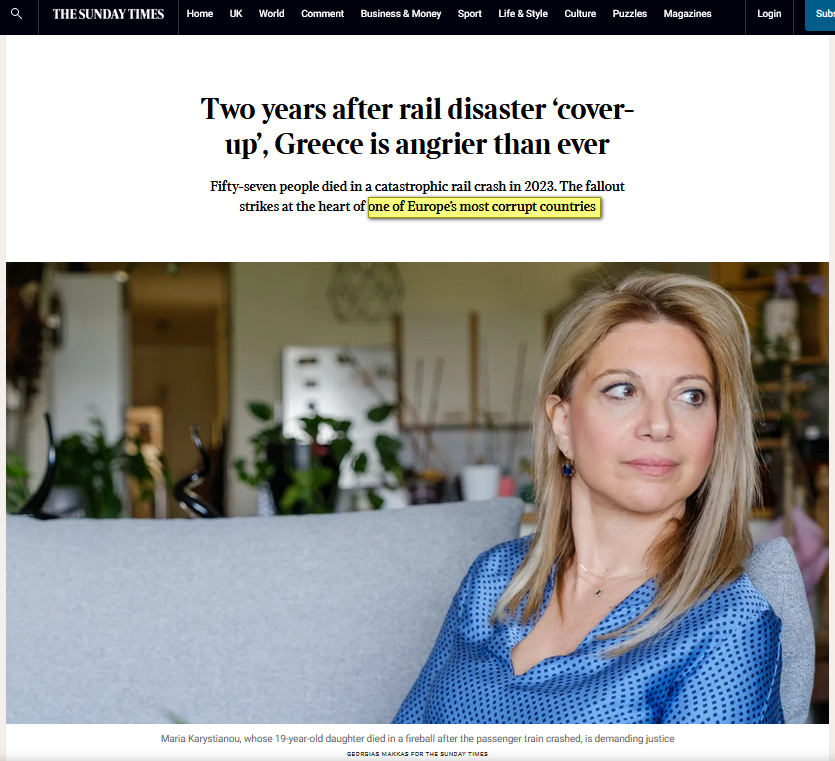Go to the Home section

[x=200, y=14]
